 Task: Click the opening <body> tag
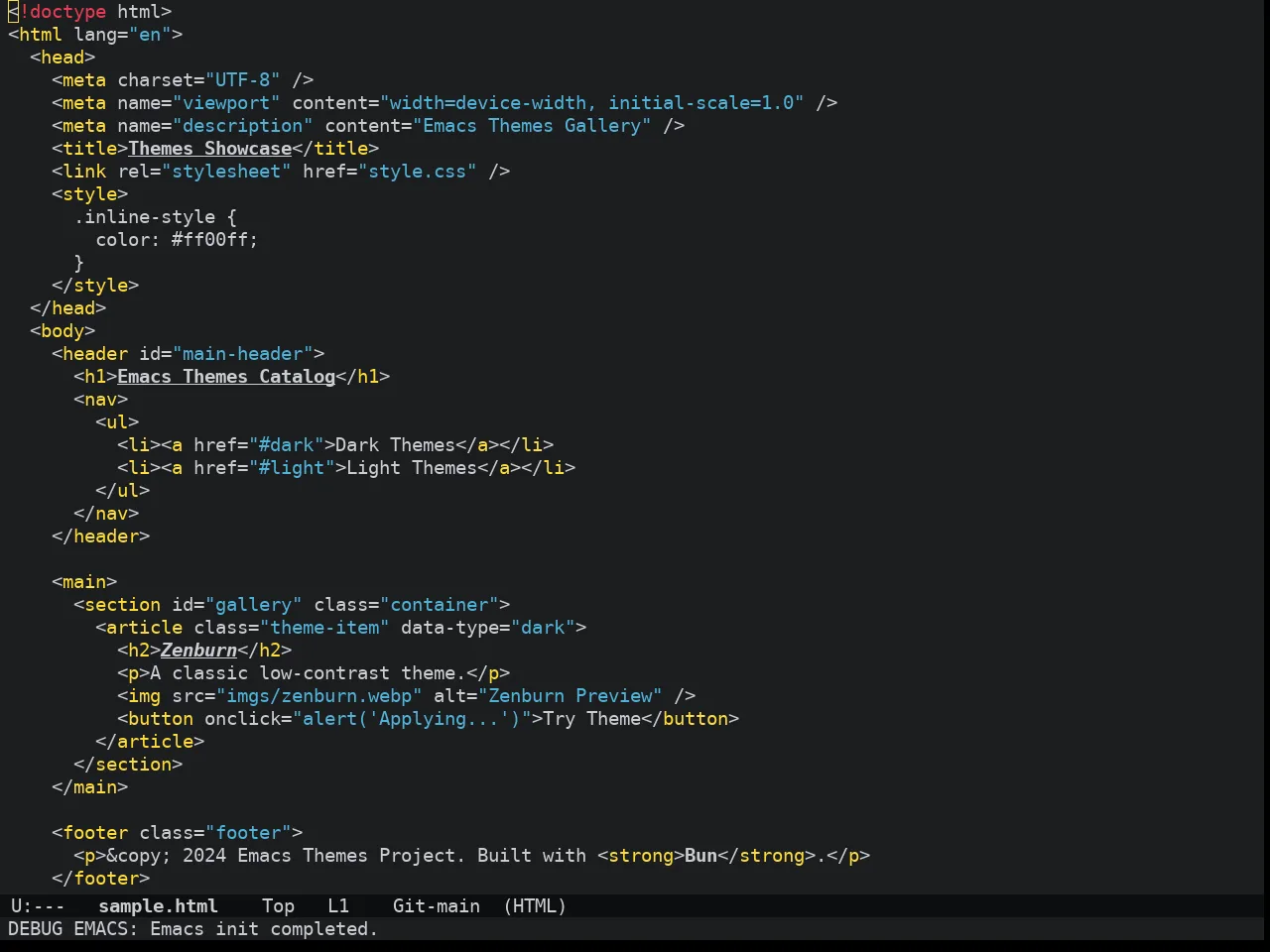63,331
